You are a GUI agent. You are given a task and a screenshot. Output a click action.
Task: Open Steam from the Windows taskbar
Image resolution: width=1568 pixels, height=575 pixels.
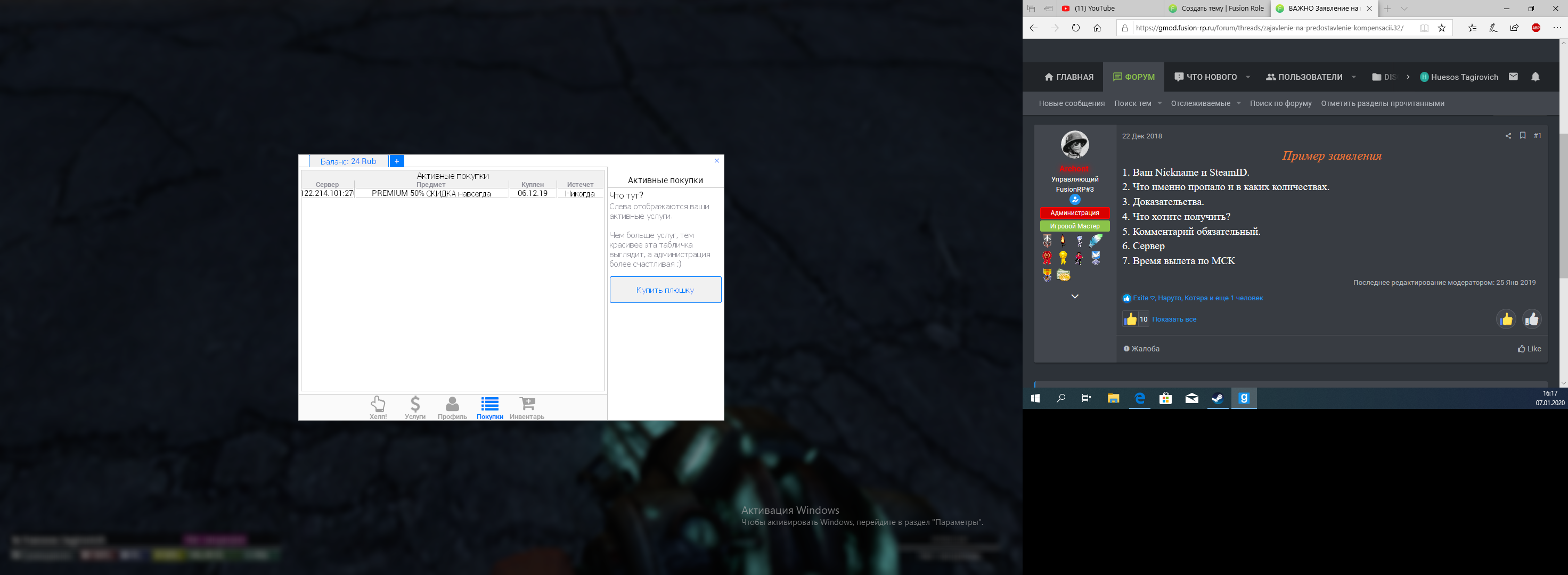click(1218, 399)
